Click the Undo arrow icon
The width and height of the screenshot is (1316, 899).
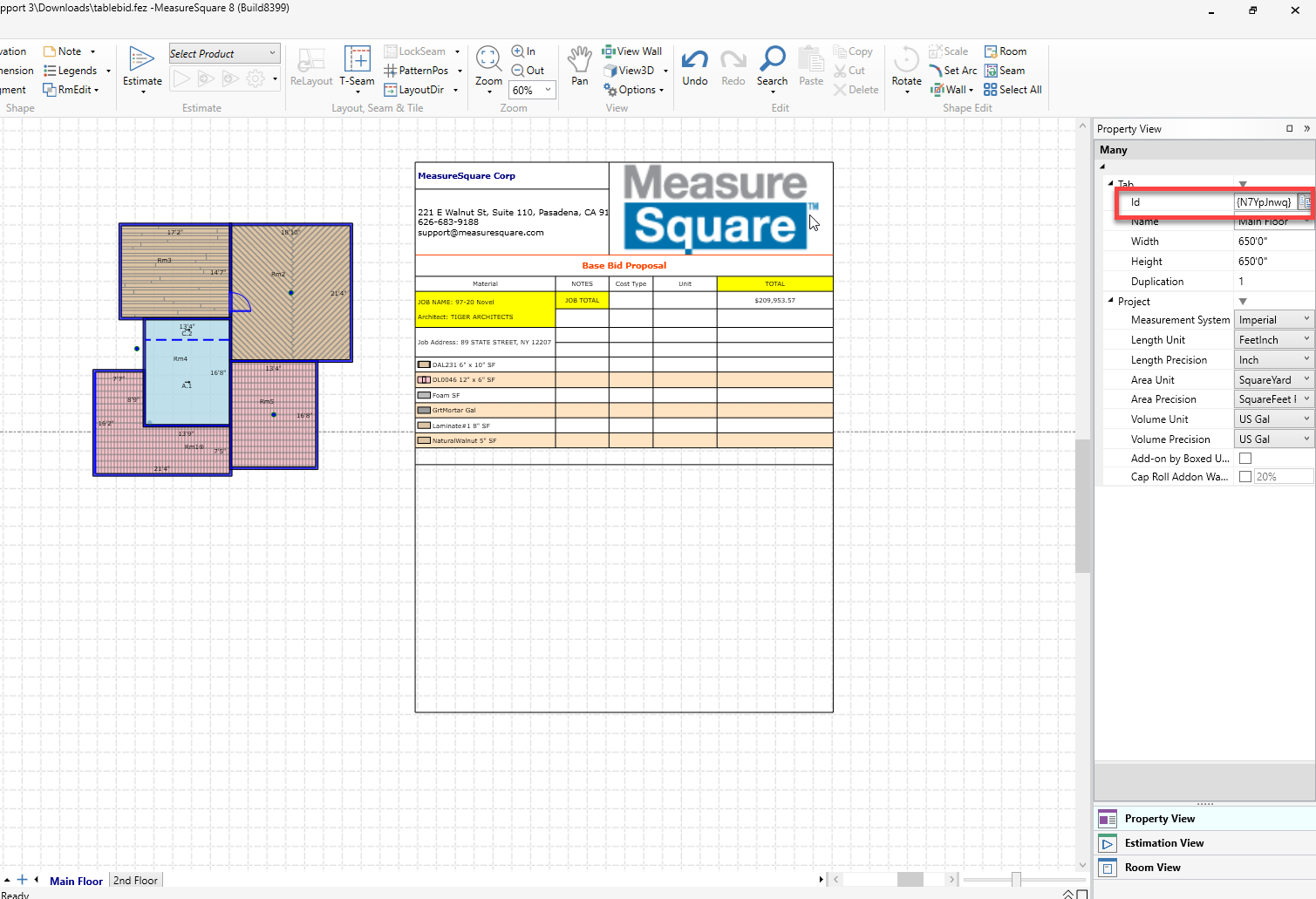tap(695, 60)
